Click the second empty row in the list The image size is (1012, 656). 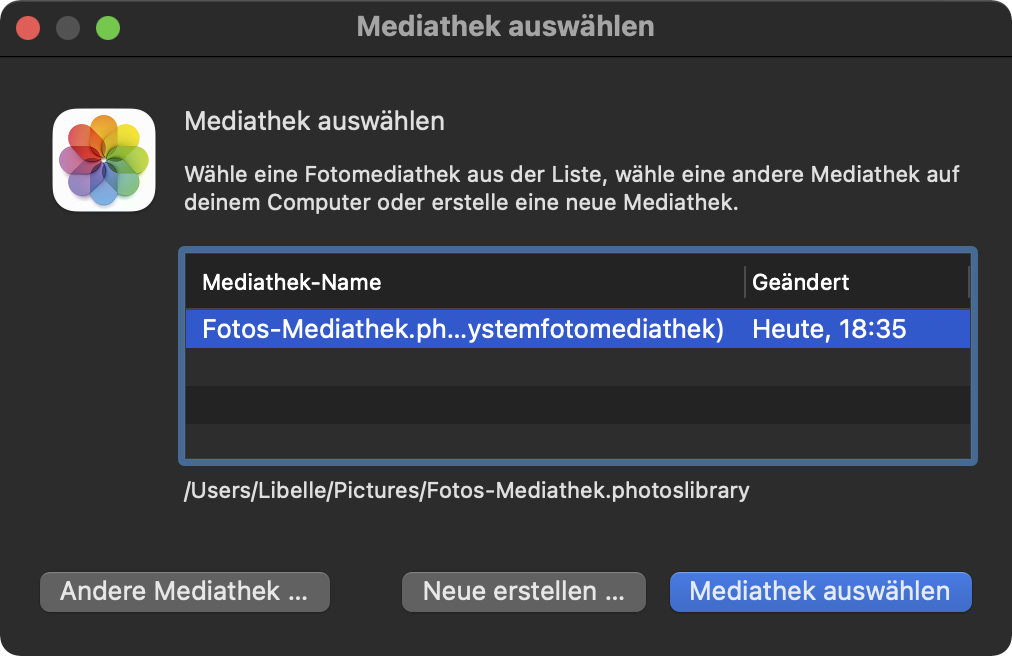(x=577, y=405)
